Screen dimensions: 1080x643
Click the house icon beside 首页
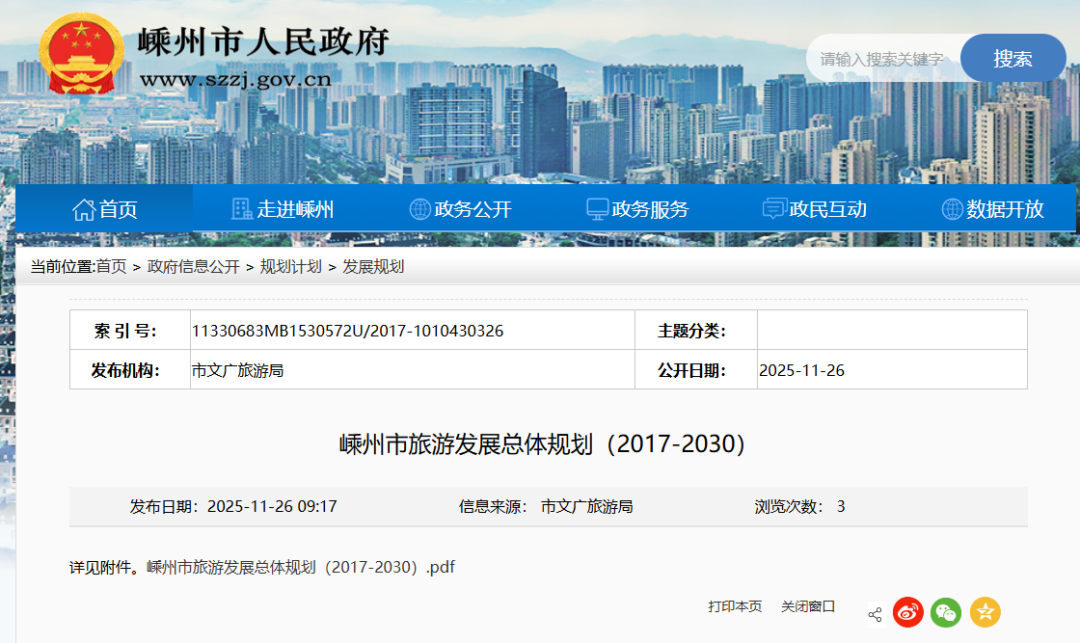(x=84, y=209)
